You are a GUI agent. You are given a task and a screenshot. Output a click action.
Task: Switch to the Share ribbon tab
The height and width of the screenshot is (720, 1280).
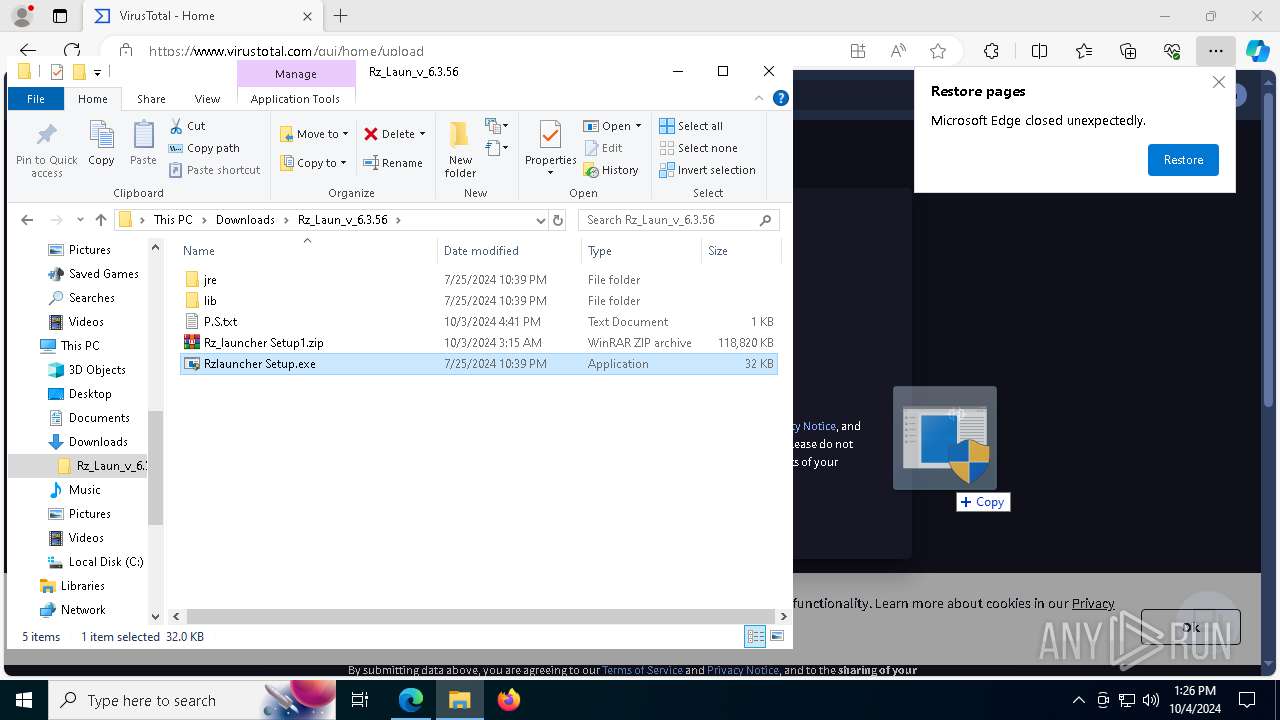(x=151, y=98)
